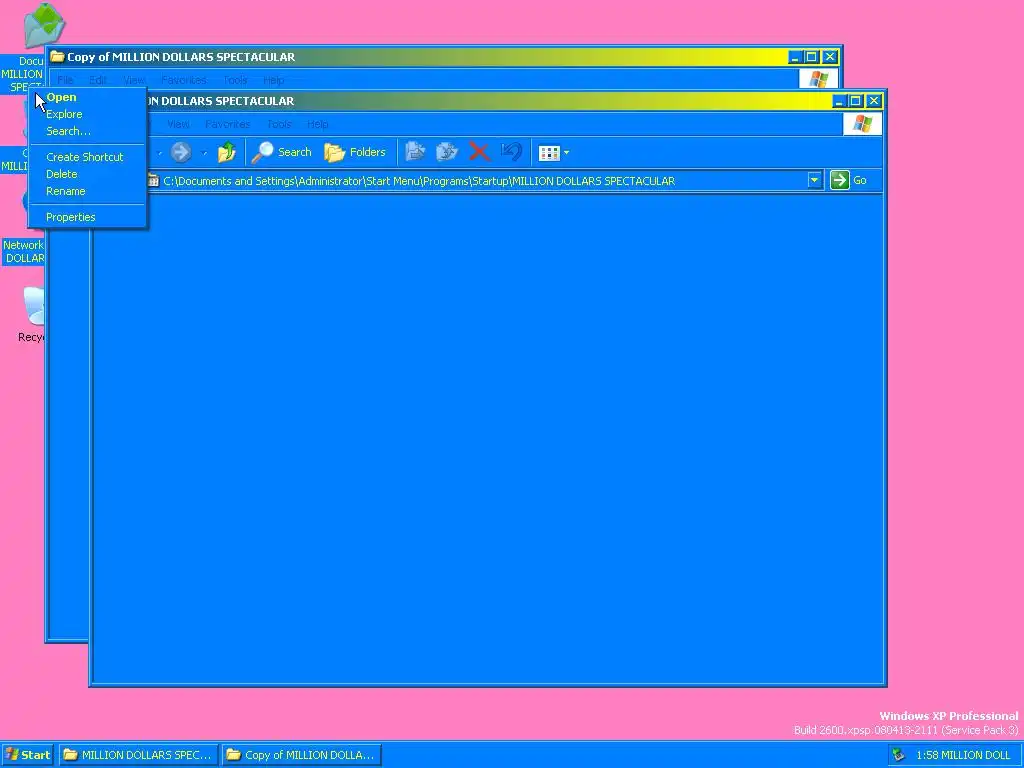Close the front MILLION DOLLARS SPECTACULAR window
The image size is (1024, 768).
tap(873, 101)
